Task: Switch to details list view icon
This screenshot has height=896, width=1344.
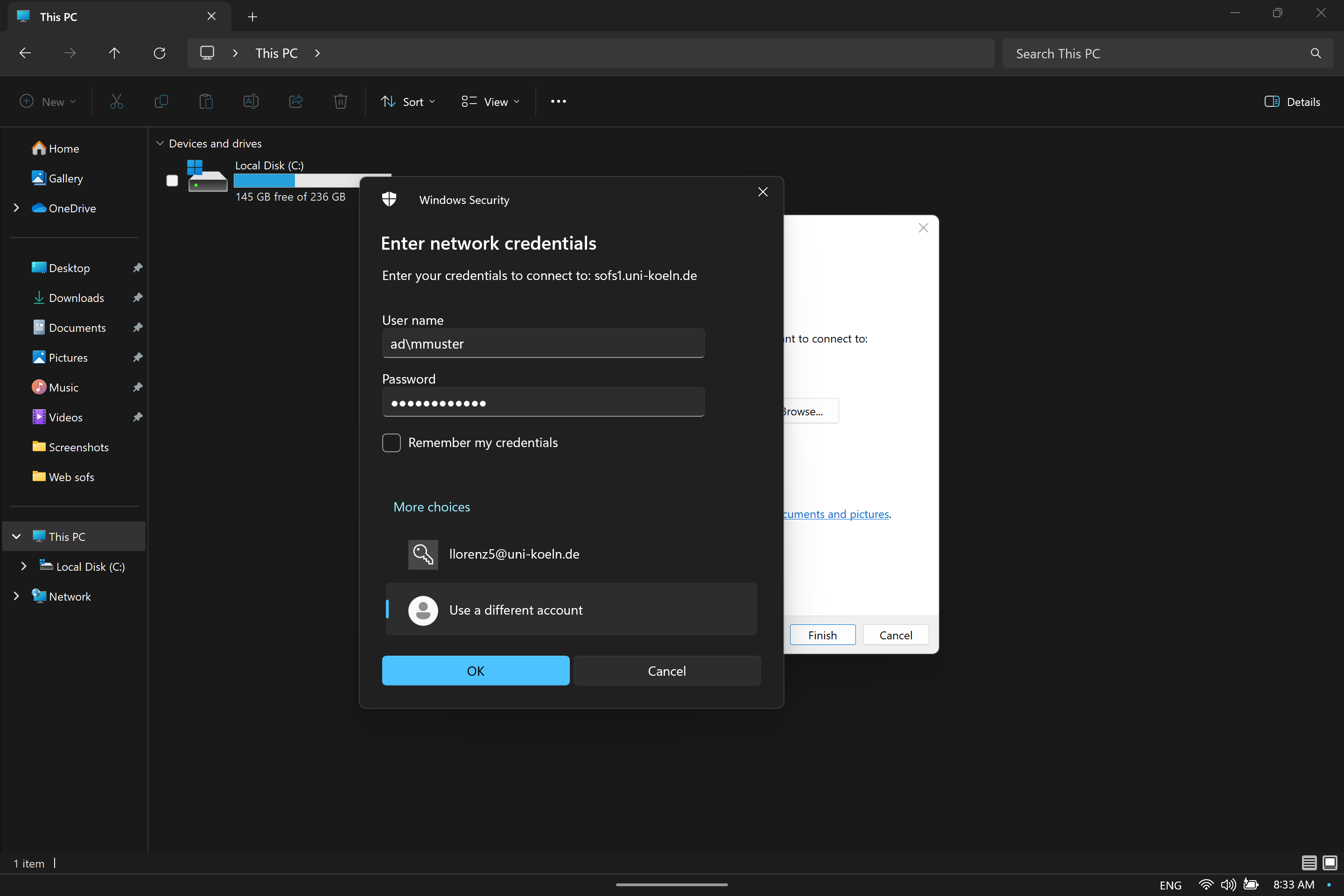Action: coord(1309,862)
